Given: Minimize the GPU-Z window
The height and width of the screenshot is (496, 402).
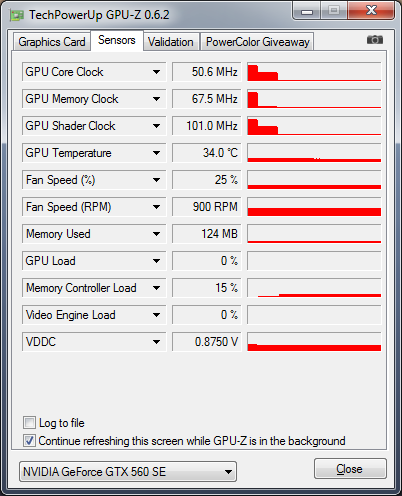Looking at the screenshot, I should pyautogui.click(x=307, y=11).
